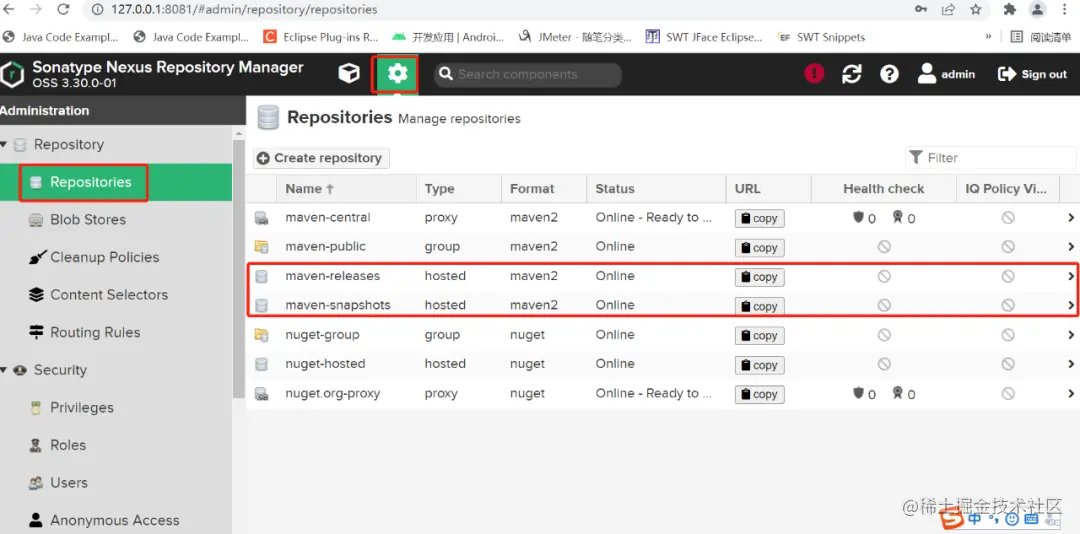
Task: Refresh the view with the refresh icon
Action: coord(852,74)
